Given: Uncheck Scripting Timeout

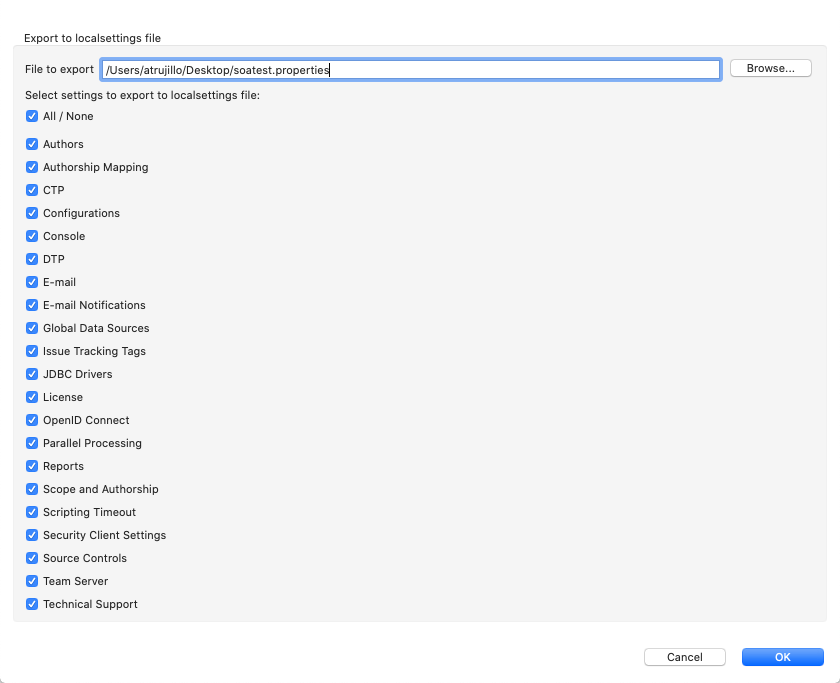Looking at the screenshot, I should pyautogui.click(x=32, y=513).
